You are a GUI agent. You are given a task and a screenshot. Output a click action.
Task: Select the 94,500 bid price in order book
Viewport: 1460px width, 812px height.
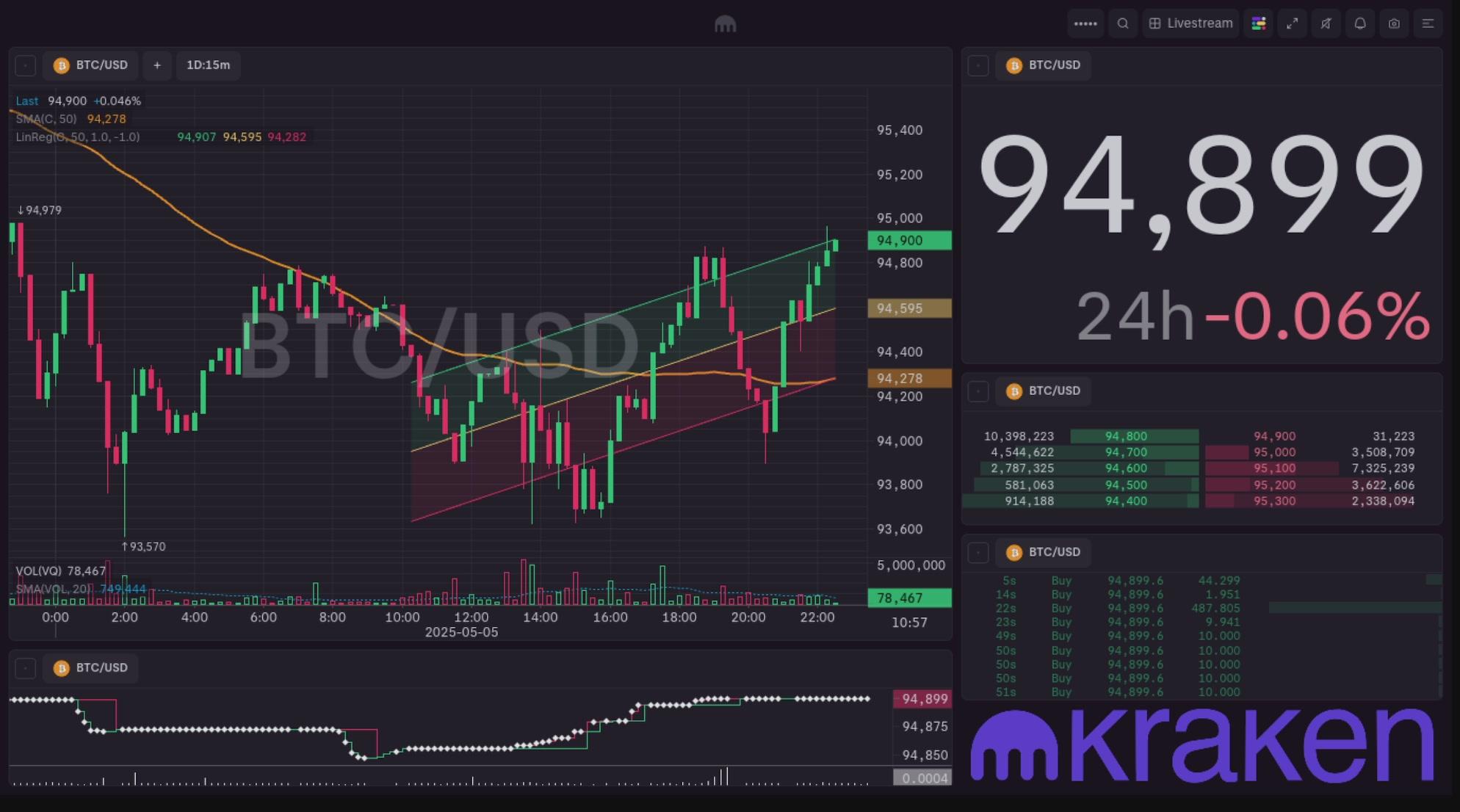pyautogui.click(x=1126, y=485)
